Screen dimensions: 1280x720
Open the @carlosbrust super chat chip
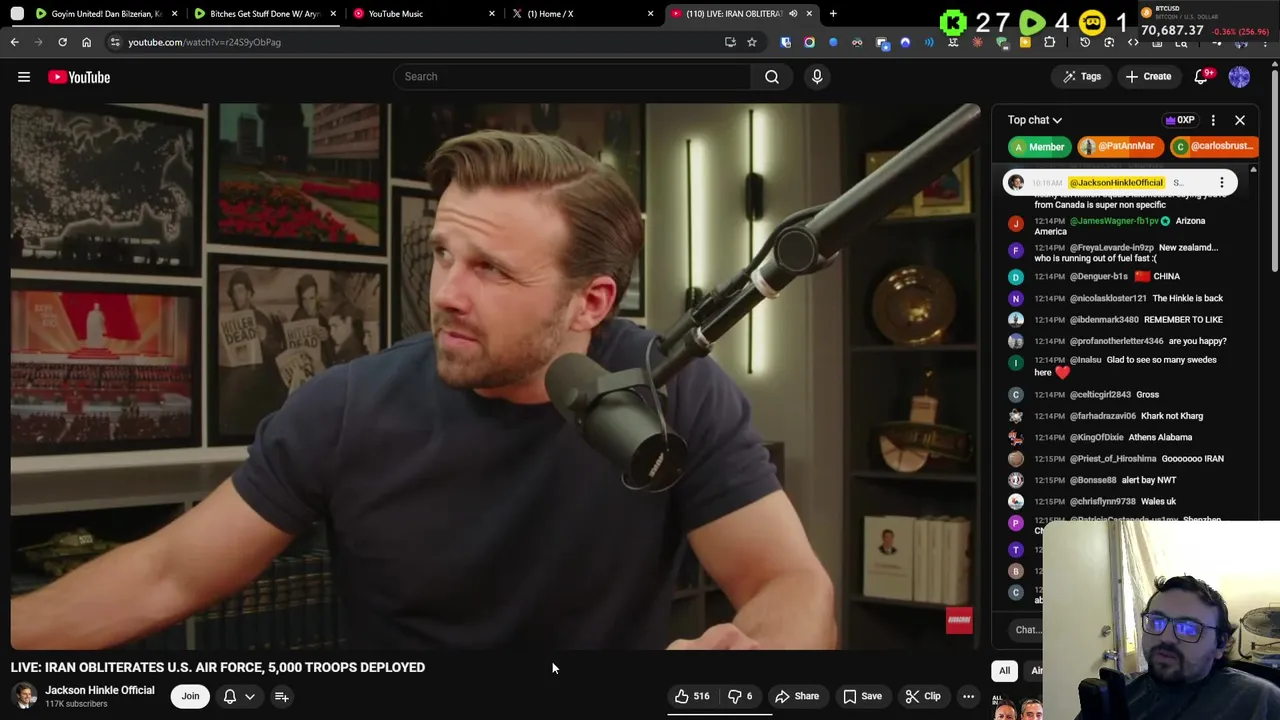click(x=1213, y=147)
